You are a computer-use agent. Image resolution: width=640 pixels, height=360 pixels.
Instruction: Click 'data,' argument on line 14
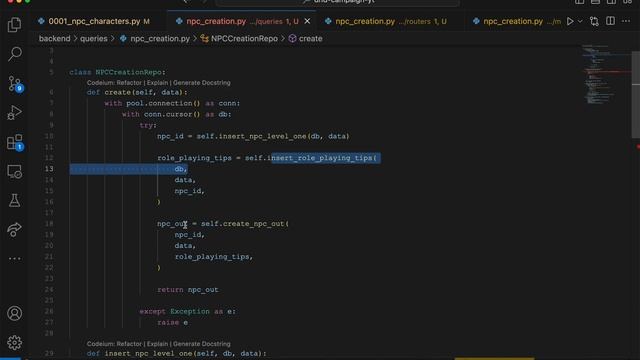[185, 180]
